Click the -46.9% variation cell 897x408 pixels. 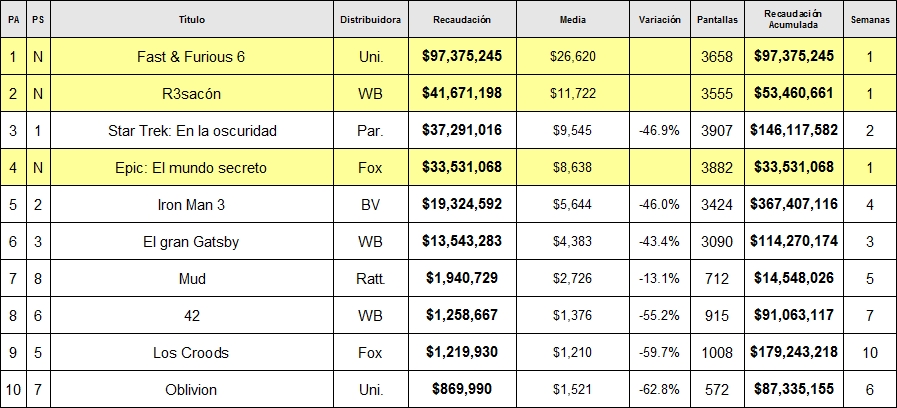click(658, 131)
